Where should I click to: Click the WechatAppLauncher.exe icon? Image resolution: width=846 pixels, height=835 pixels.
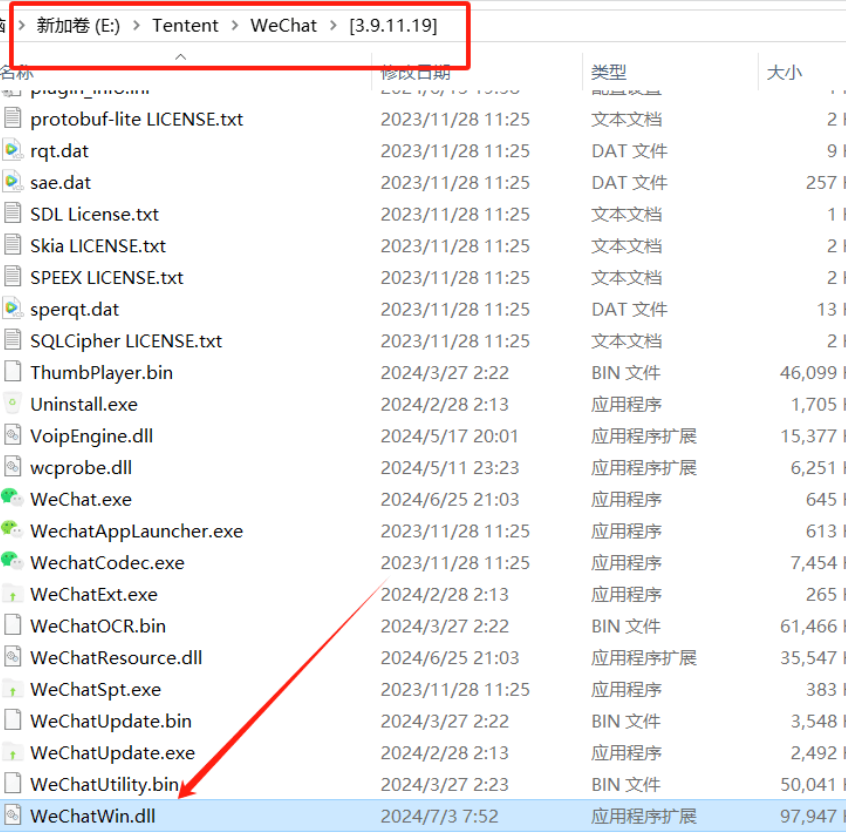[x=12, y=530]
